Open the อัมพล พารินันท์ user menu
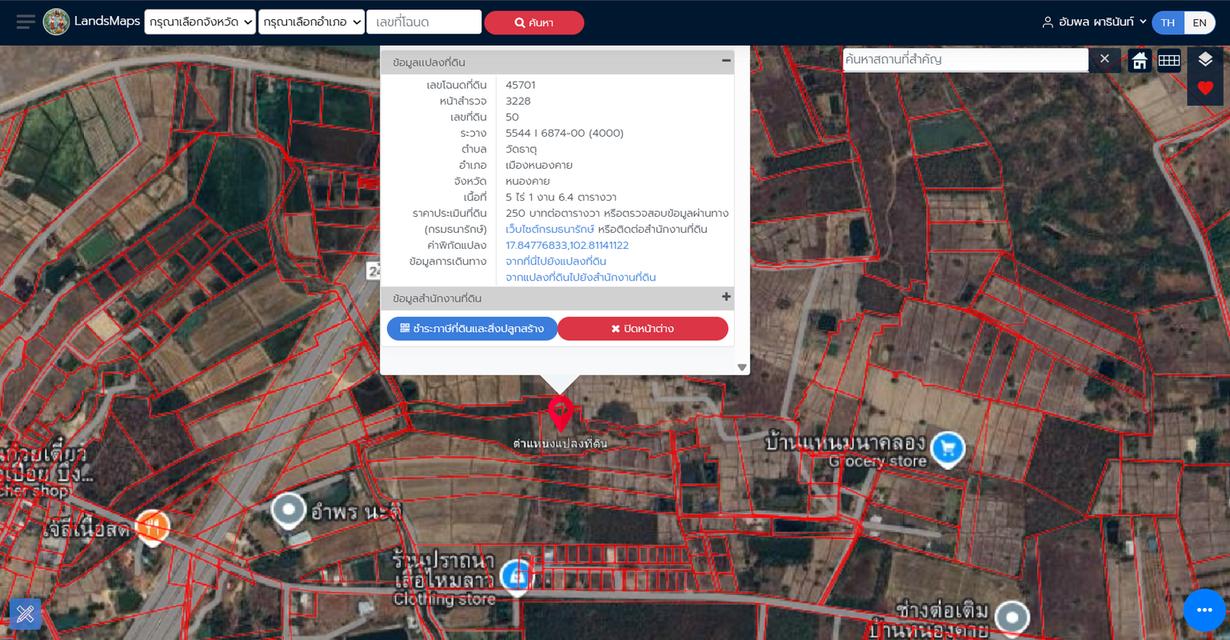The height and width of the screenshot is (640, 1230). pyautogui.click(x=1094, y=22)
